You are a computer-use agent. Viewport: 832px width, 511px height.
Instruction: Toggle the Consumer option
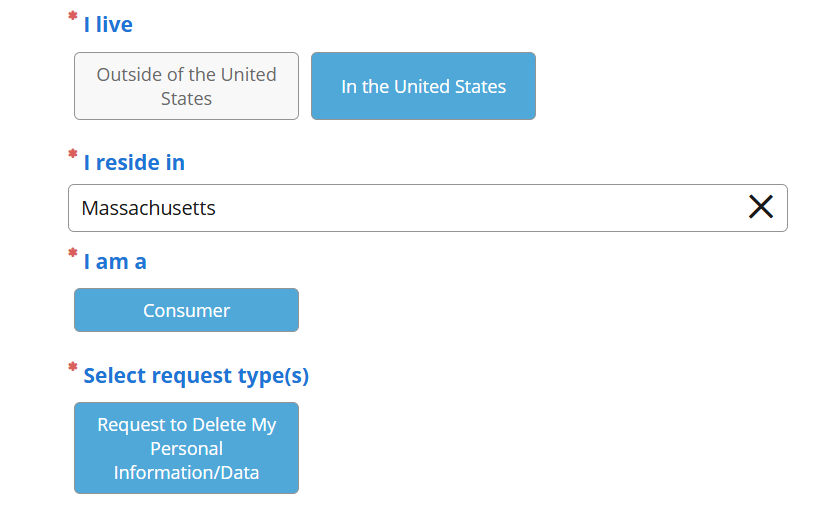point(186,310)
